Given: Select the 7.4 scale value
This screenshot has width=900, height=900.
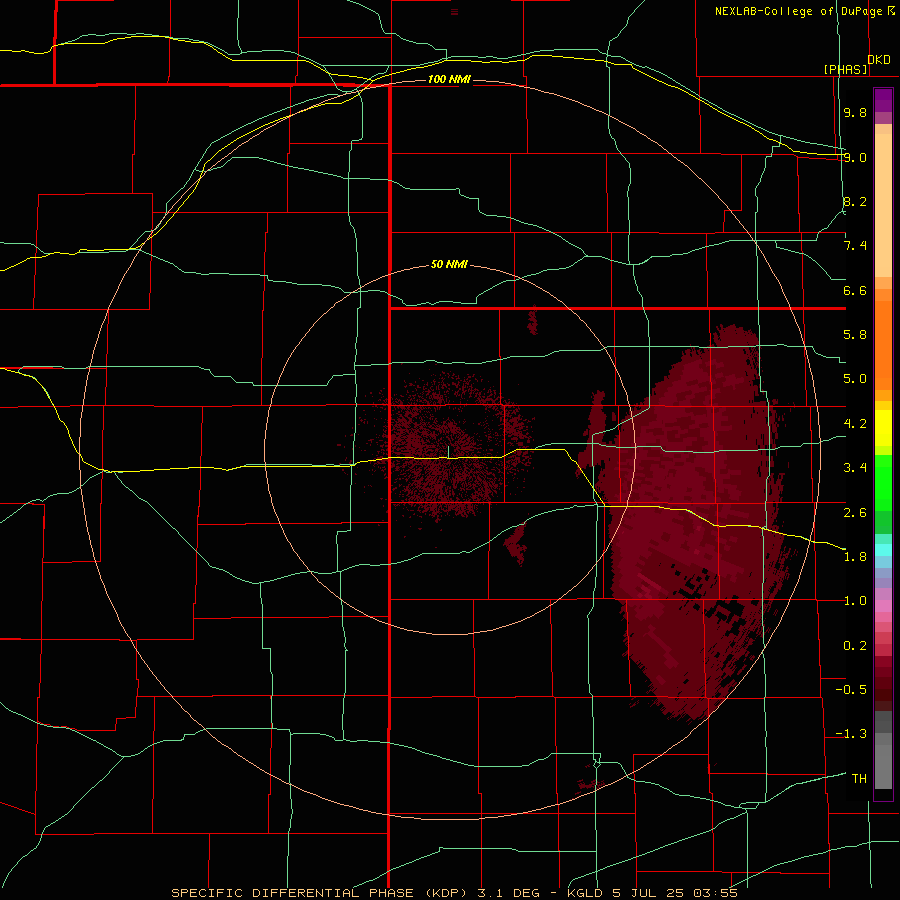Looking at the screenshot, I should tap(855, 246).
